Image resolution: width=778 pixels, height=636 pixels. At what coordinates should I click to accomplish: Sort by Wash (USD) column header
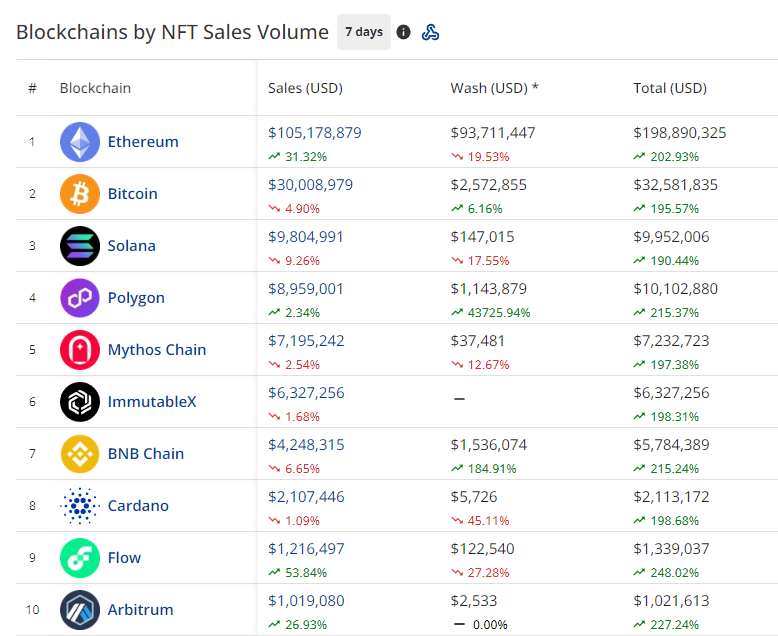tap(494, 88)
